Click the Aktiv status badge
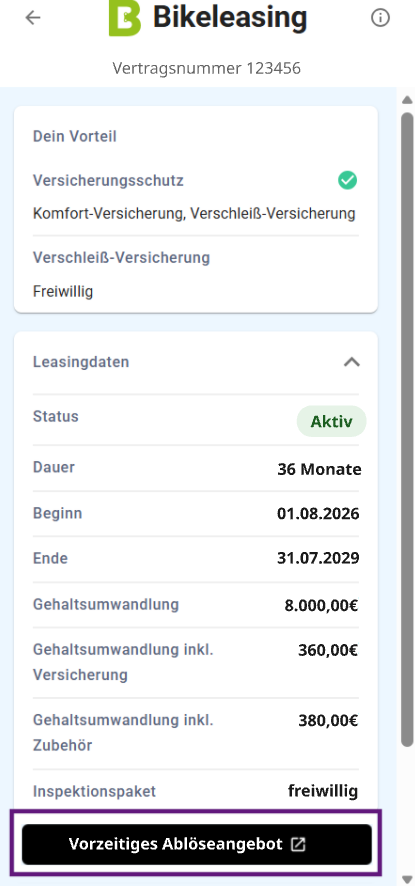Viewport: 415px width, 886px height. click(x=331, y=422)
